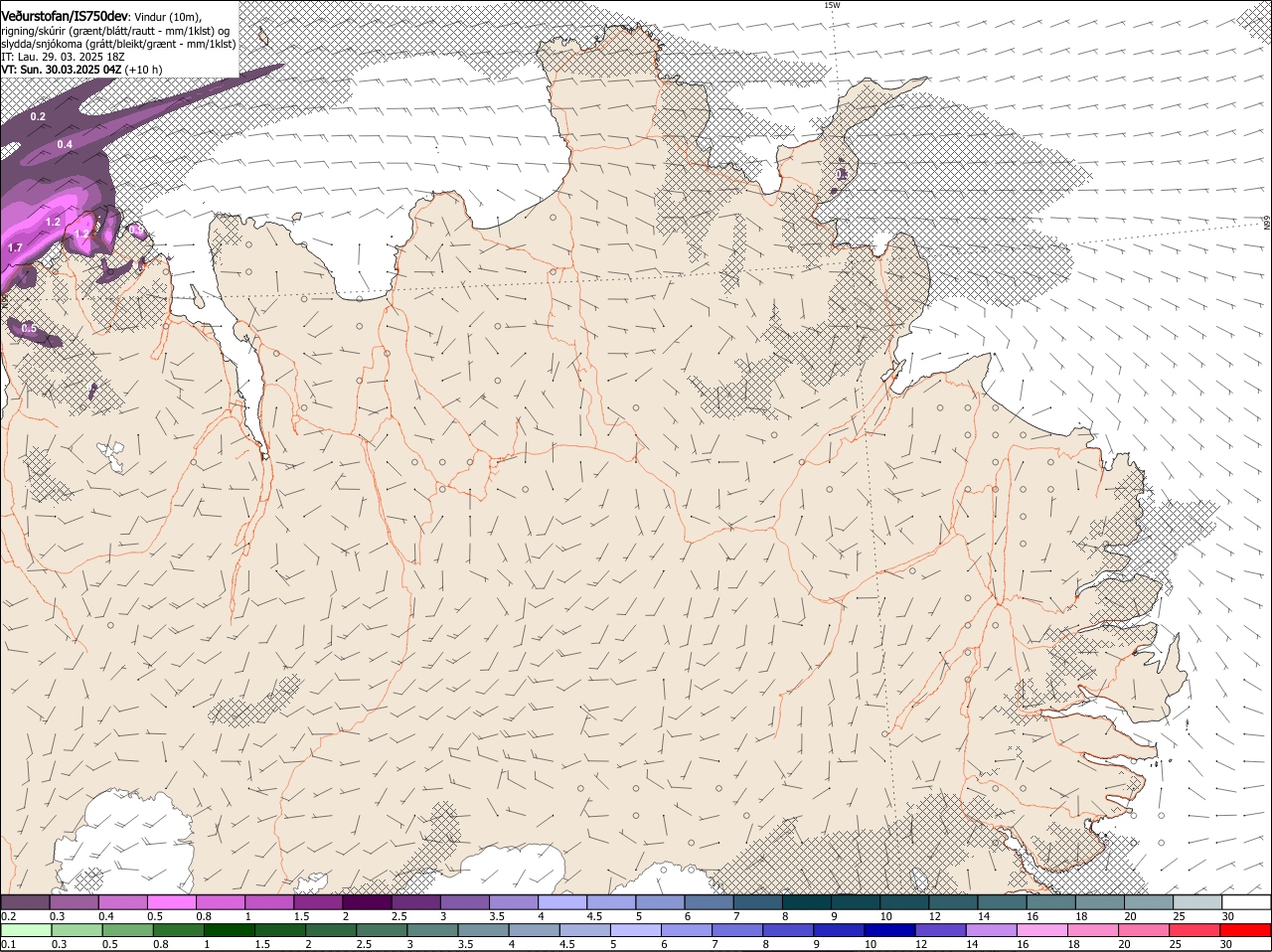Select the bright magenta 0.5 swatch in the upper scale

click(171, 902)
